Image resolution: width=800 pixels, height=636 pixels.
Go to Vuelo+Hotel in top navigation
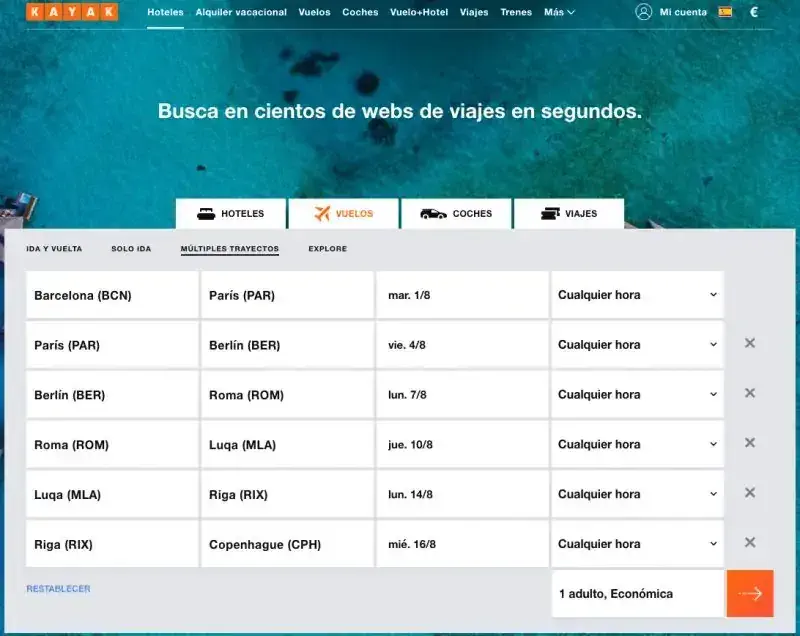419,12
